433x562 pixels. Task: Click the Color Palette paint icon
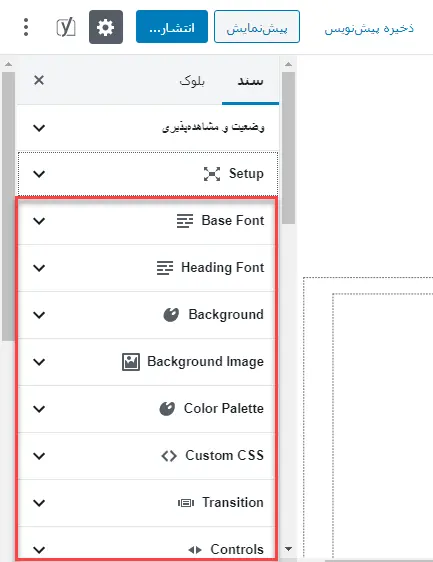167,409
